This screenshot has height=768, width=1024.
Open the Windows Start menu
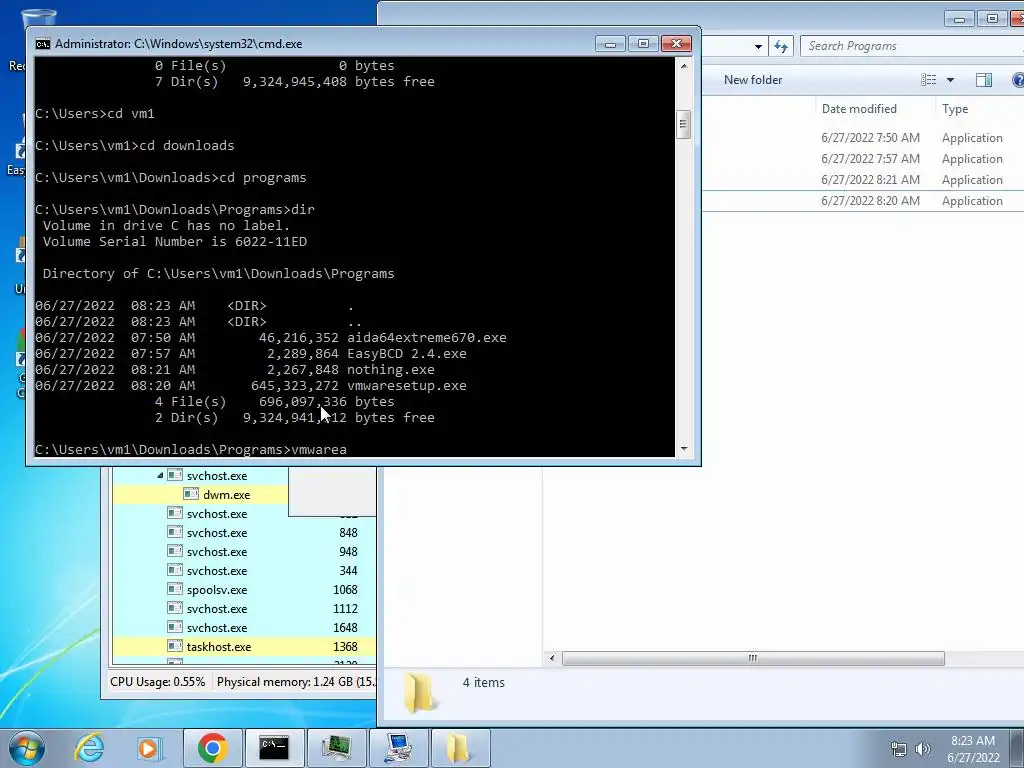pyautogui.click(x=26, y=748)
